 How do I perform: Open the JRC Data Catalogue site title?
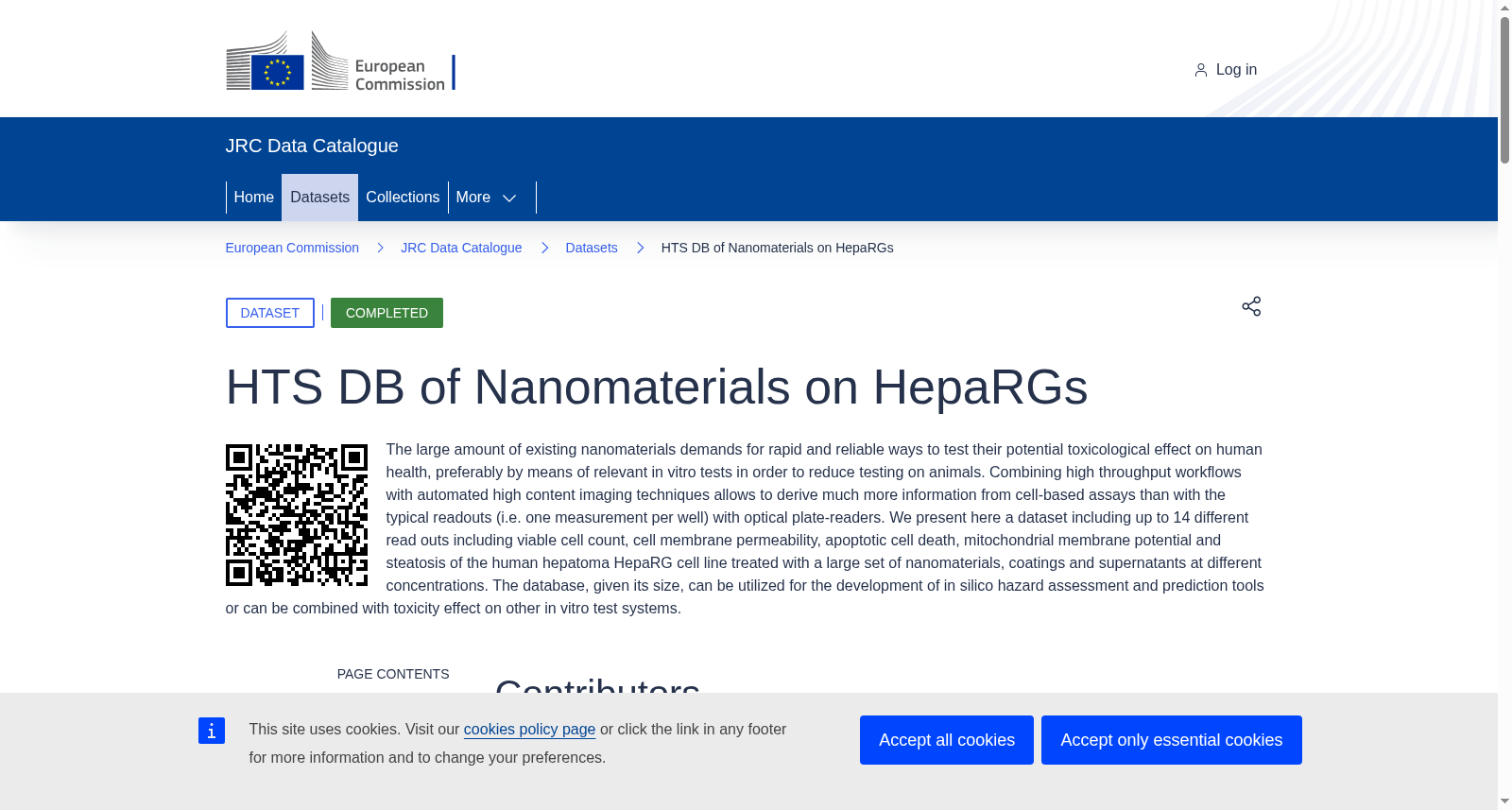[312, 146]
